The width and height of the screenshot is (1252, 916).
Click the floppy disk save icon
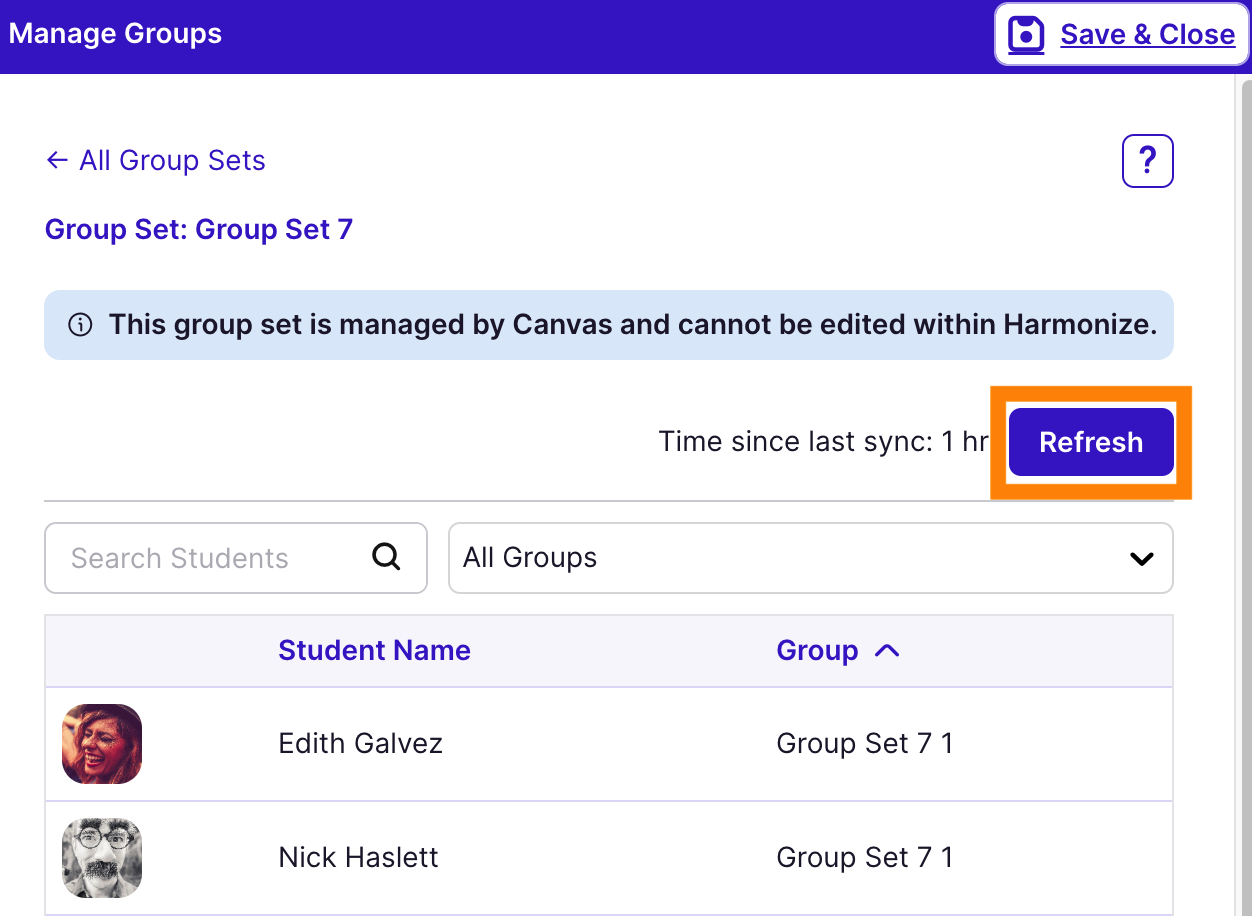(1026, 34)
